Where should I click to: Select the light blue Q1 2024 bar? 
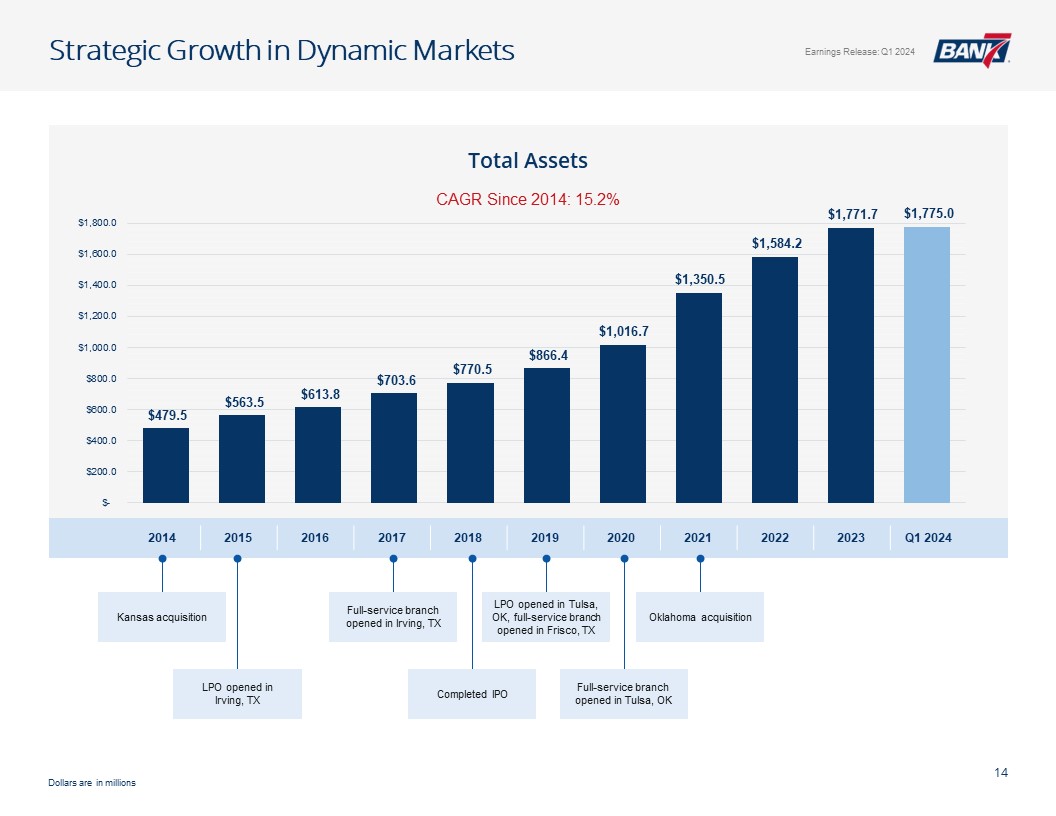[926, 365]
